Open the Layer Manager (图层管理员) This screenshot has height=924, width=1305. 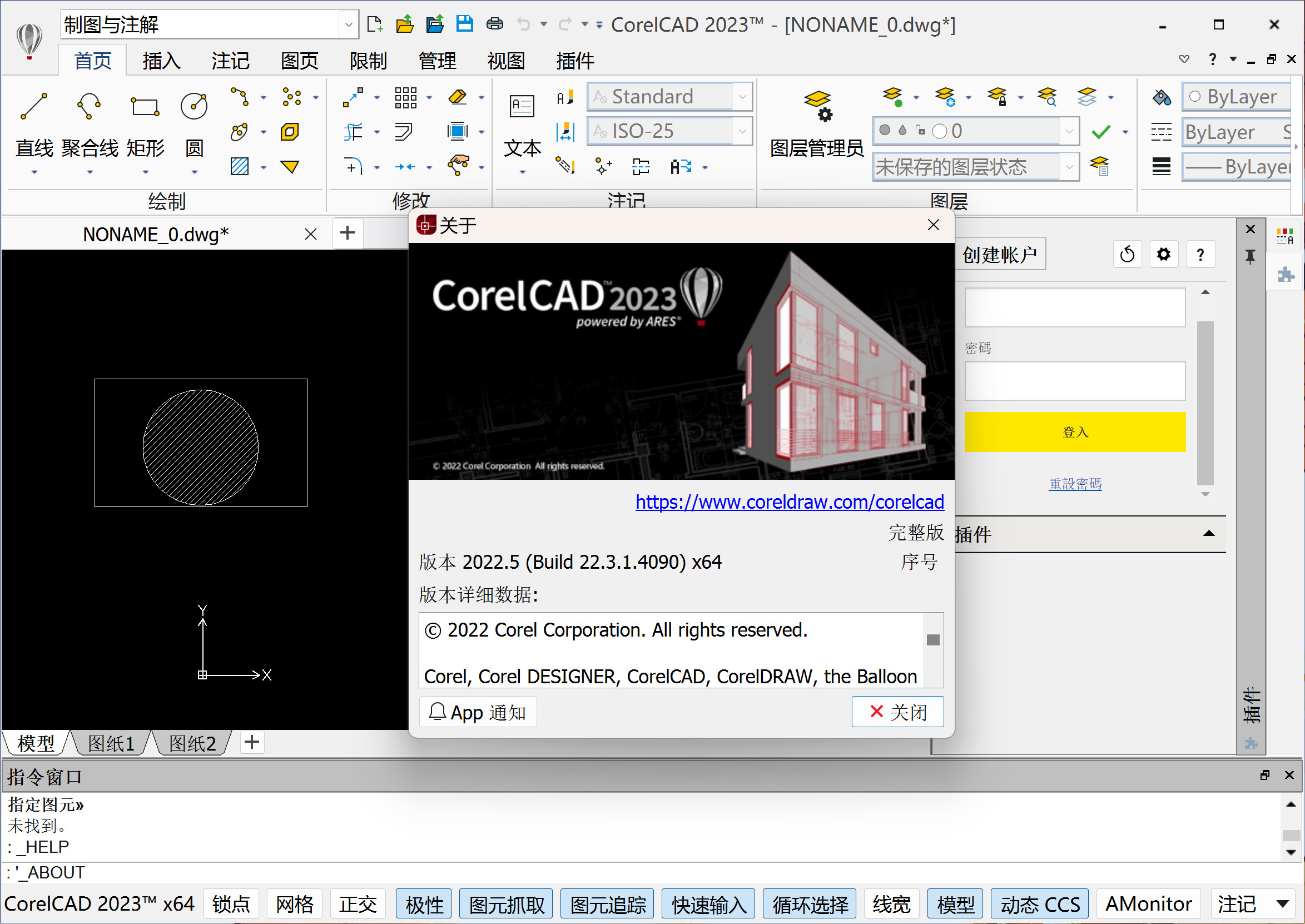click(817, 106)
